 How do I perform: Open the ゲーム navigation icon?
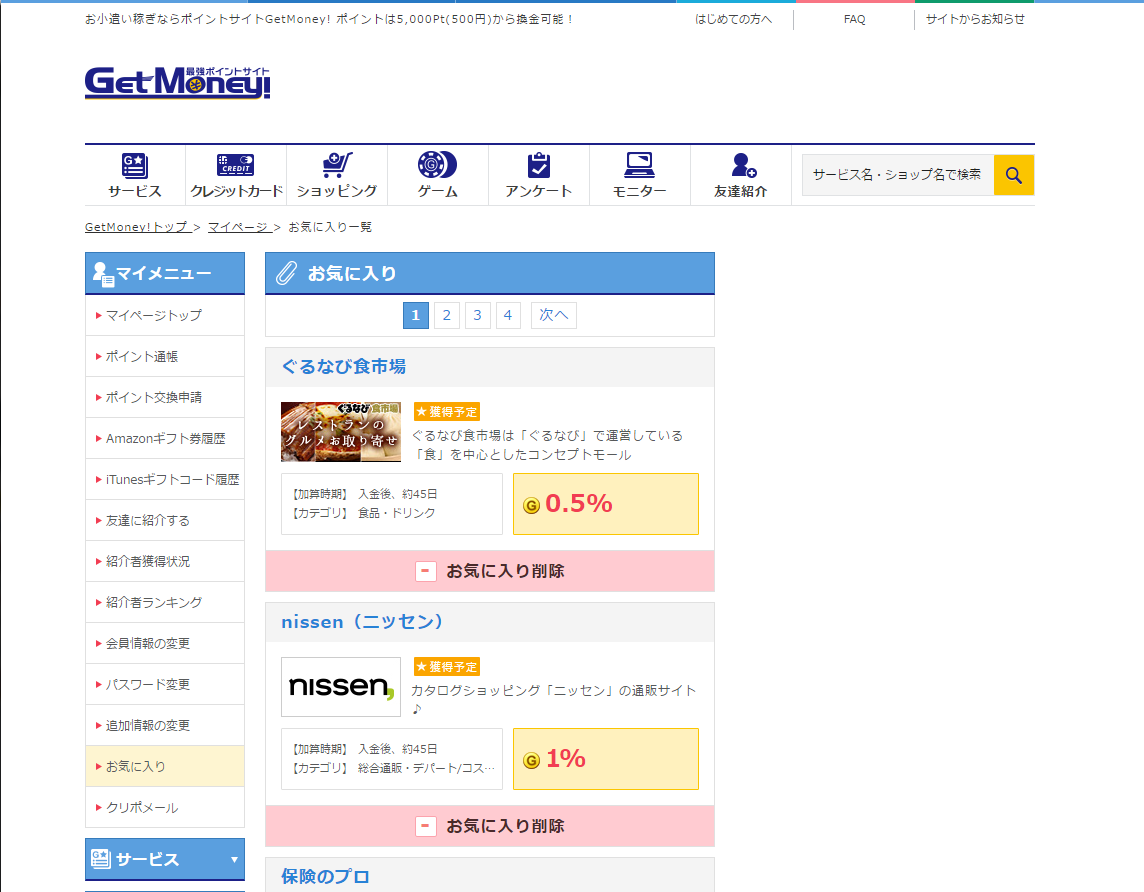tap(438, 165)
